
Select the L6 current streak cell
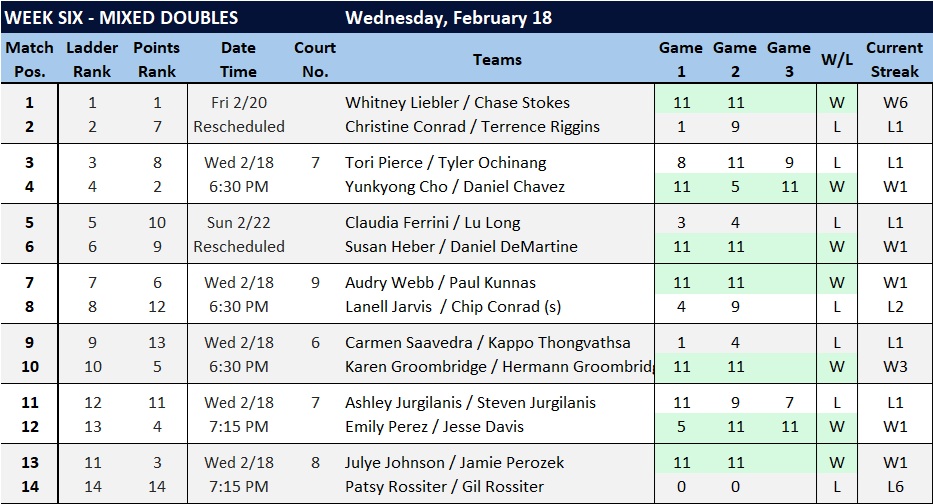pos(894,486)
